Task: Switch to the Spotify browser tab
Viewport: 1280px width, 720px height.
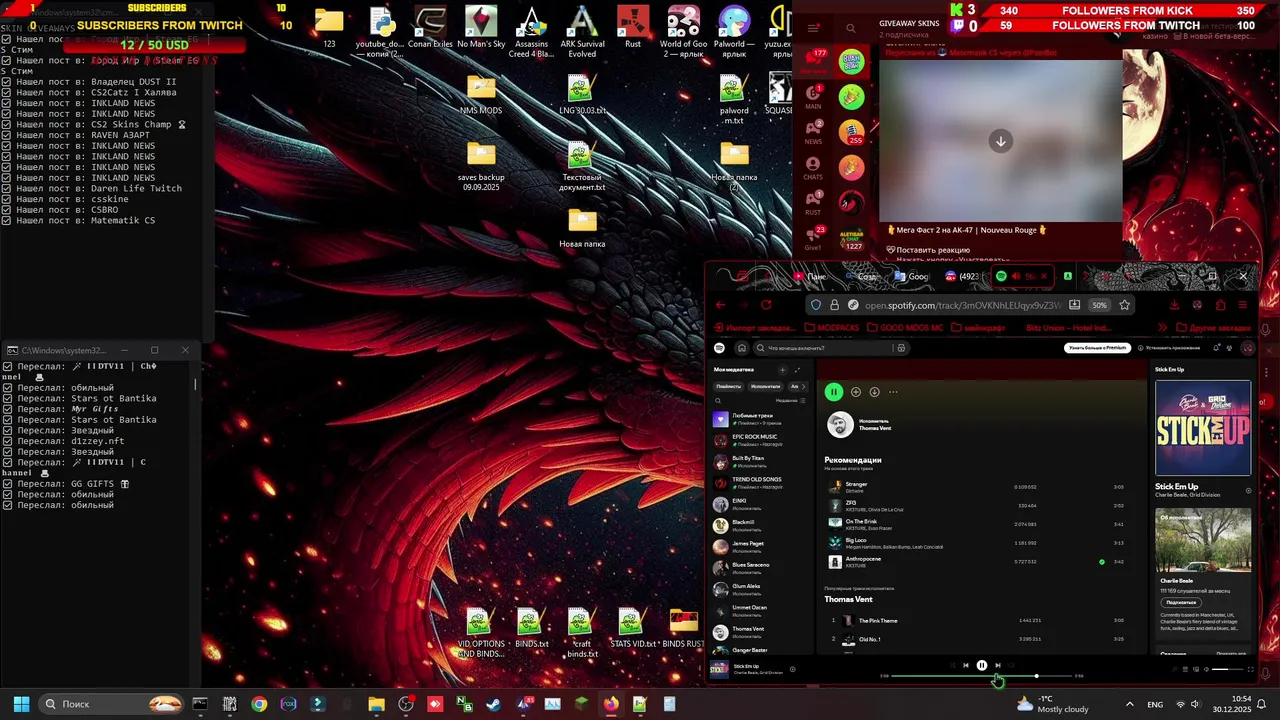Action: (1022, 276)
